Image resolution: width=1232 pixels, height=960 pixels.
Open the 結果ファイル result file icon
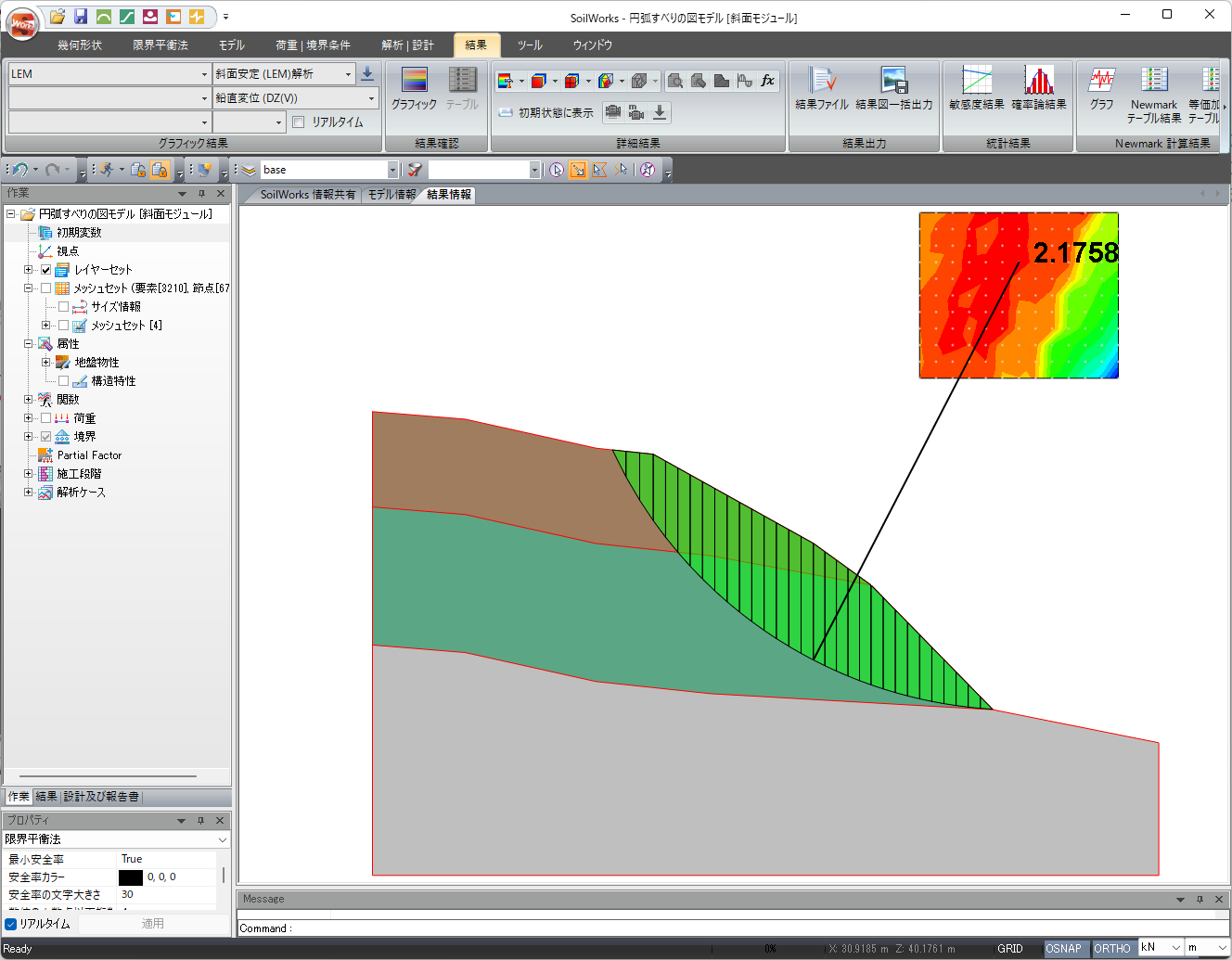click(822, 89)
